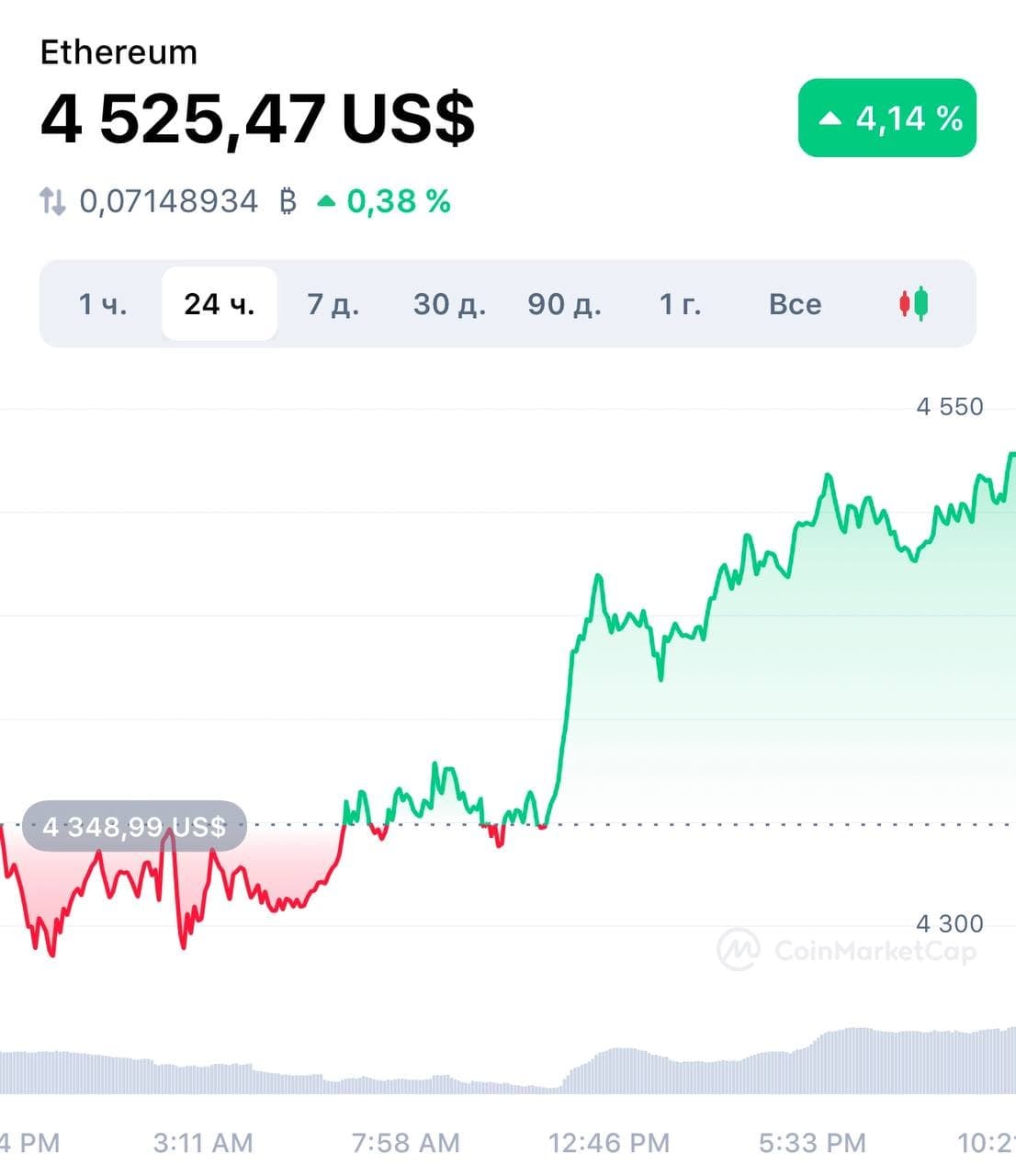Show the 90 д. price chart
The height and width of the screenshot is (1176, 1016).
point(564,303)
